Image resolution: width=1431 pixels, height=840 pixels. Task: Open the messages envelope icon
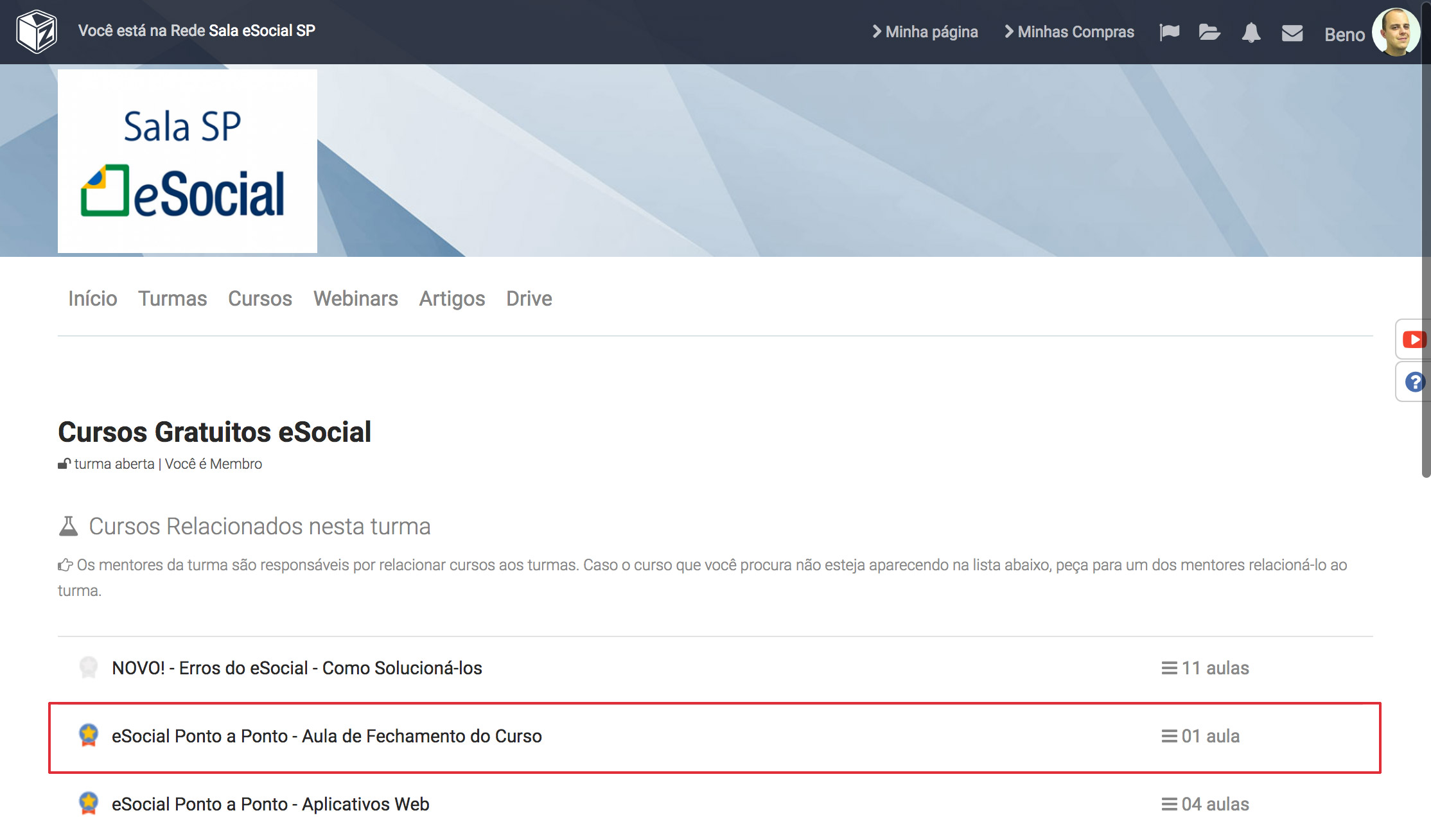click(1292, 33)
